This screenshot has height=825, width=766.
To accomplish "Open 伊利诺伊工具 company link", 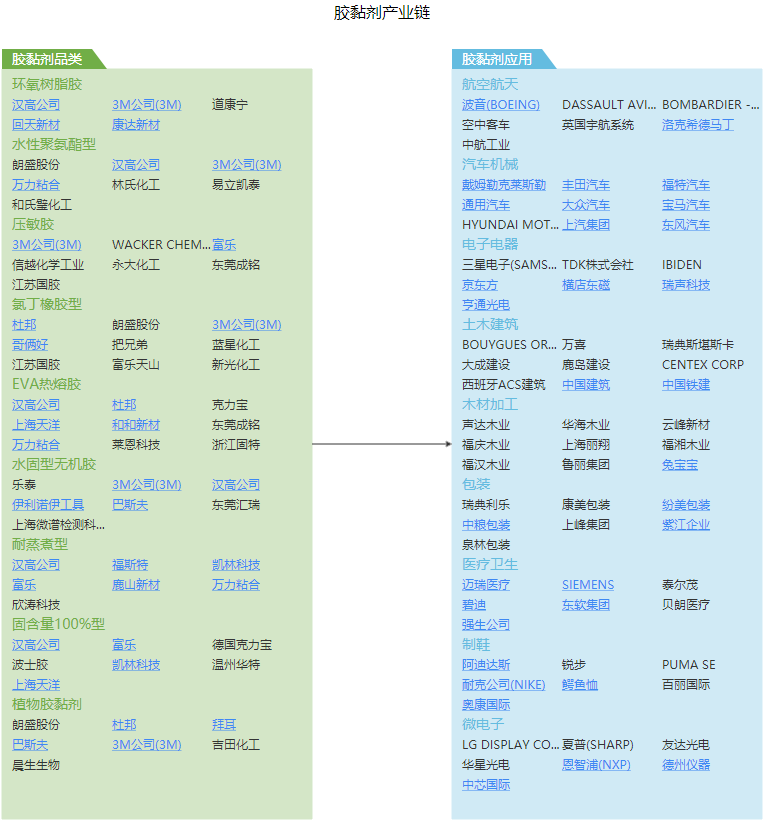I will tap(48, 505).
